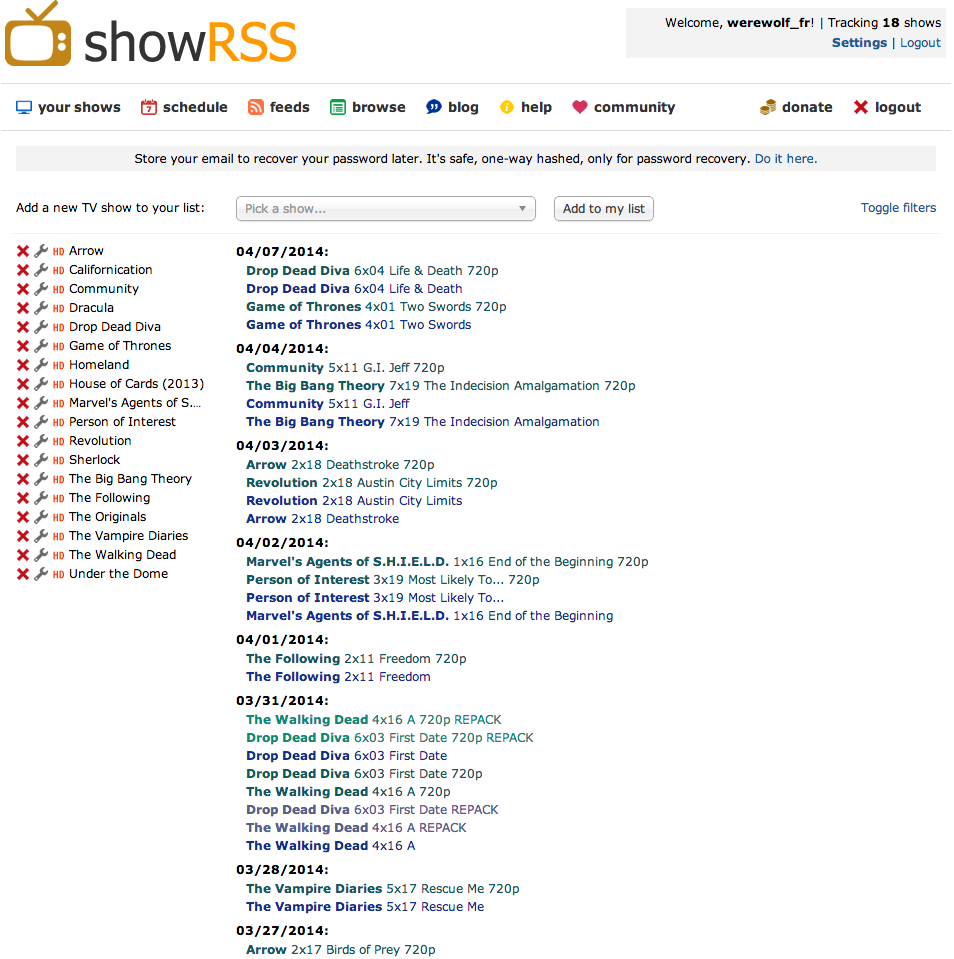Viewport: 954px width, 959px height.
Task: Open Big Bang Theory 7x19 non-720p link
Action: [x=423, y=422]
